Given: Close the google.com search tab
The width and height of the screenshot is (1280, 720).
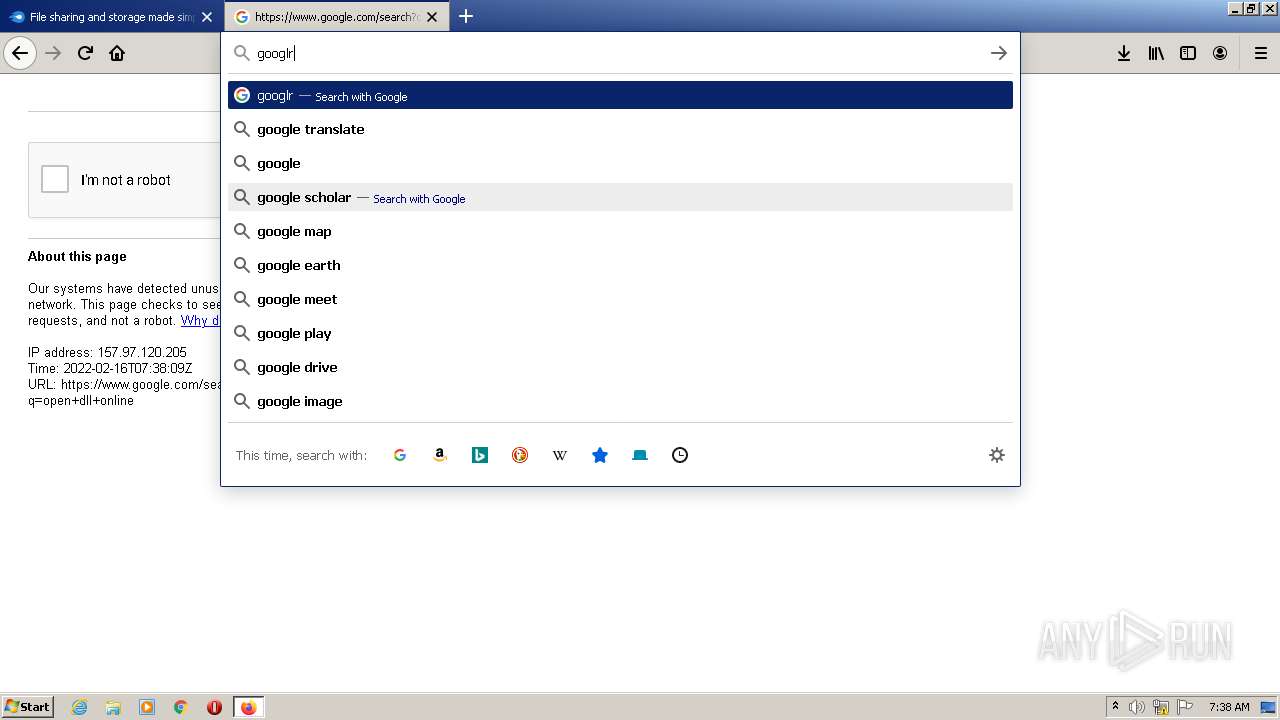Looking at the screenshot, I should point(432,17).
